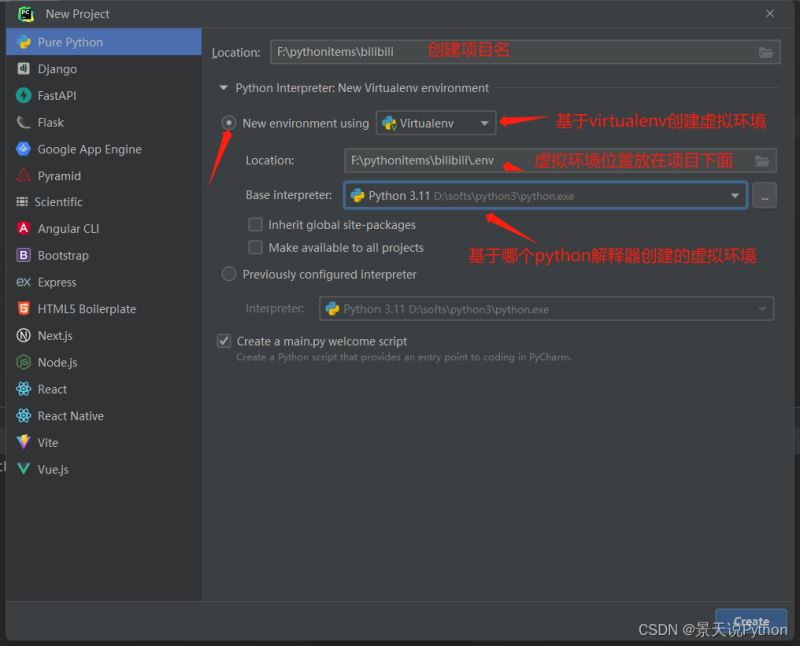
Task: Open the disabled Interpreter dropdown
Action: pos(546,309)
